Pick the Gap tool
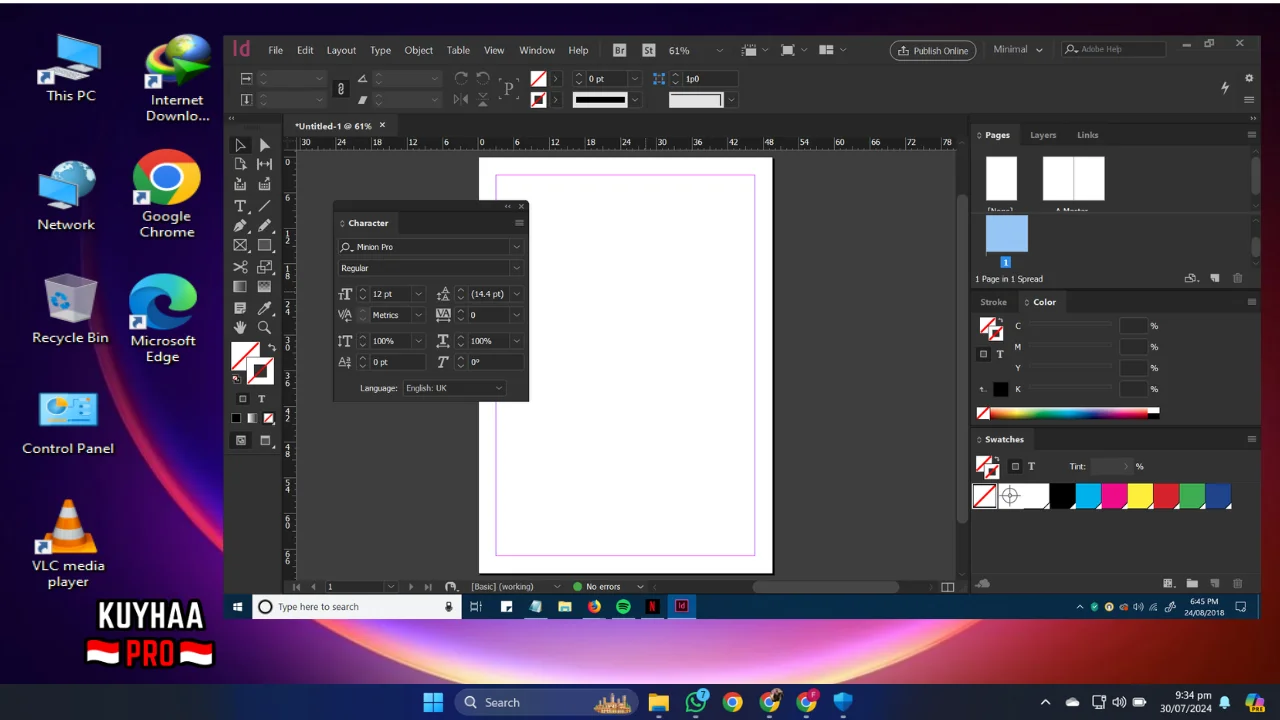 264,164
